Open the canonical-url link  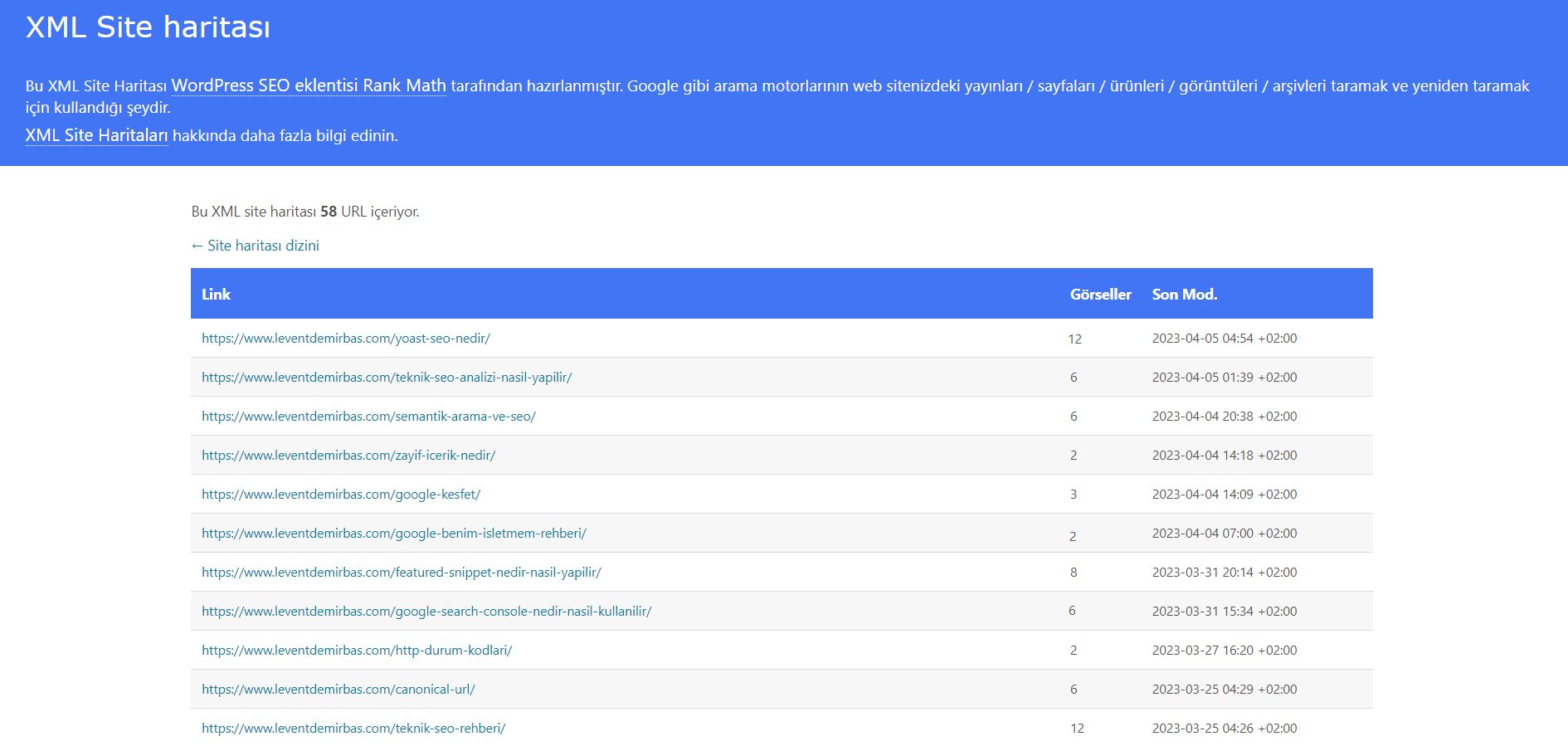click(338, 690)
